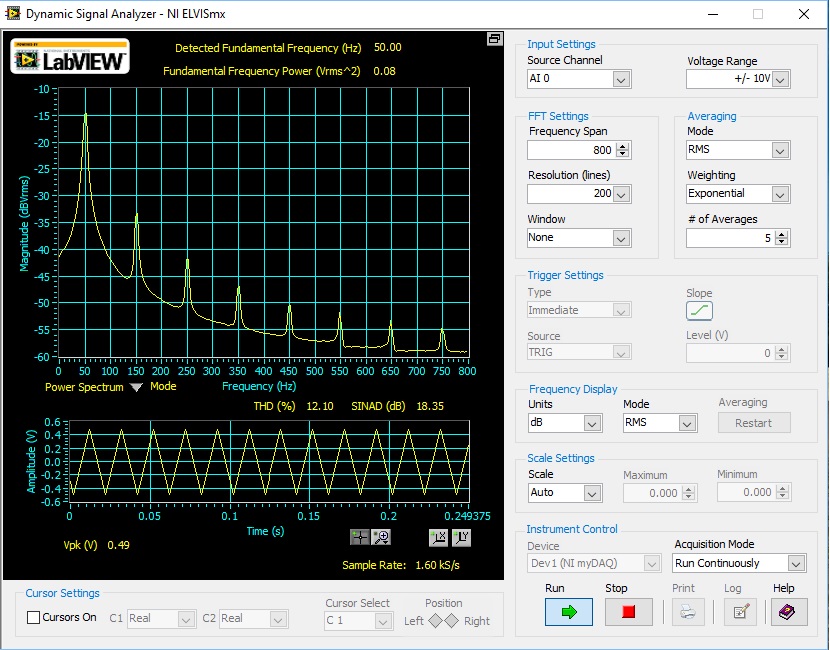Activate the magnifier zoom tool
830x650 pixels.
(381, 537)
